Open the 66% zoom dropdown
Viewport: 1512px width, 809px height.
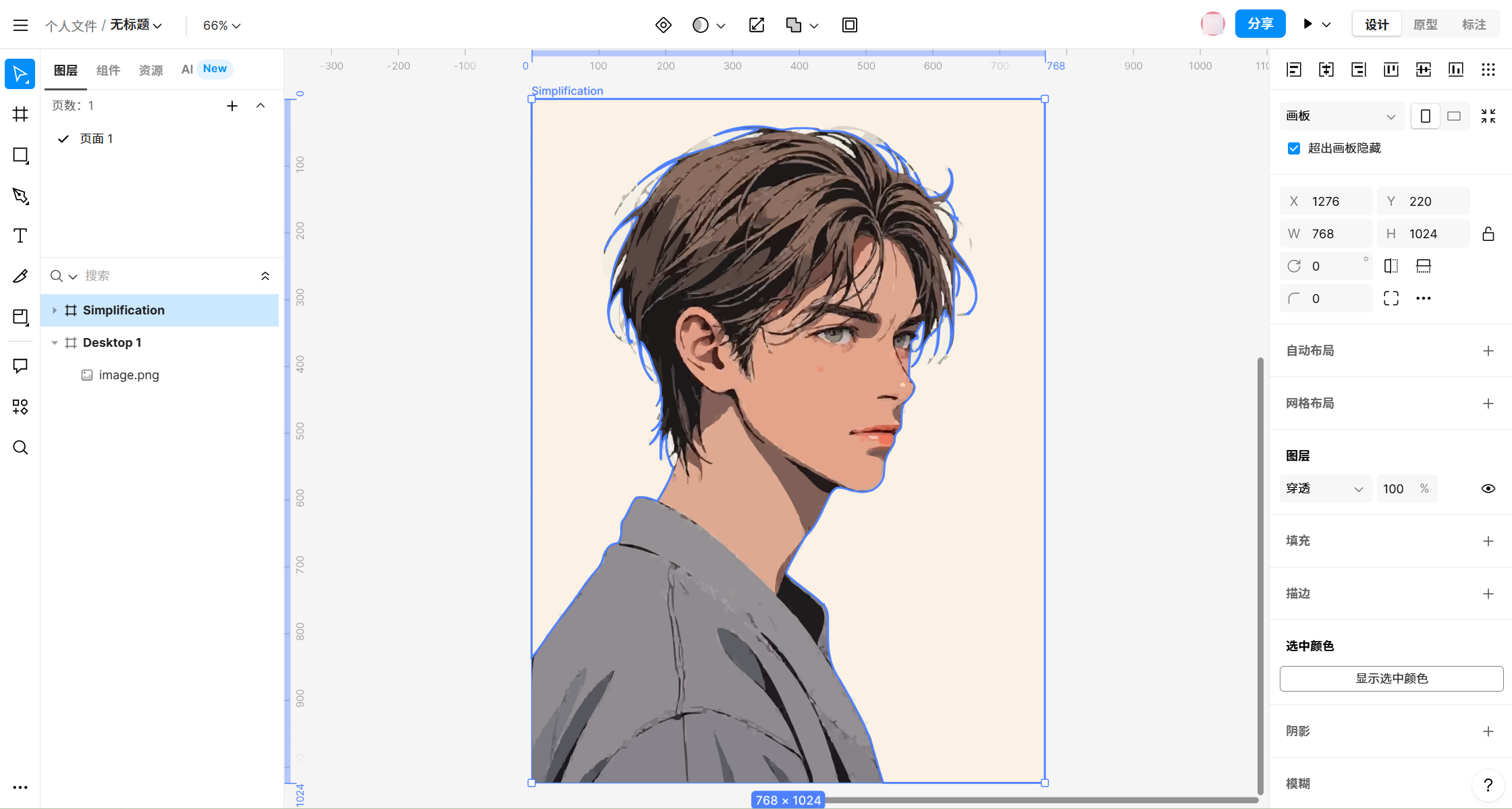pos(222,26)
